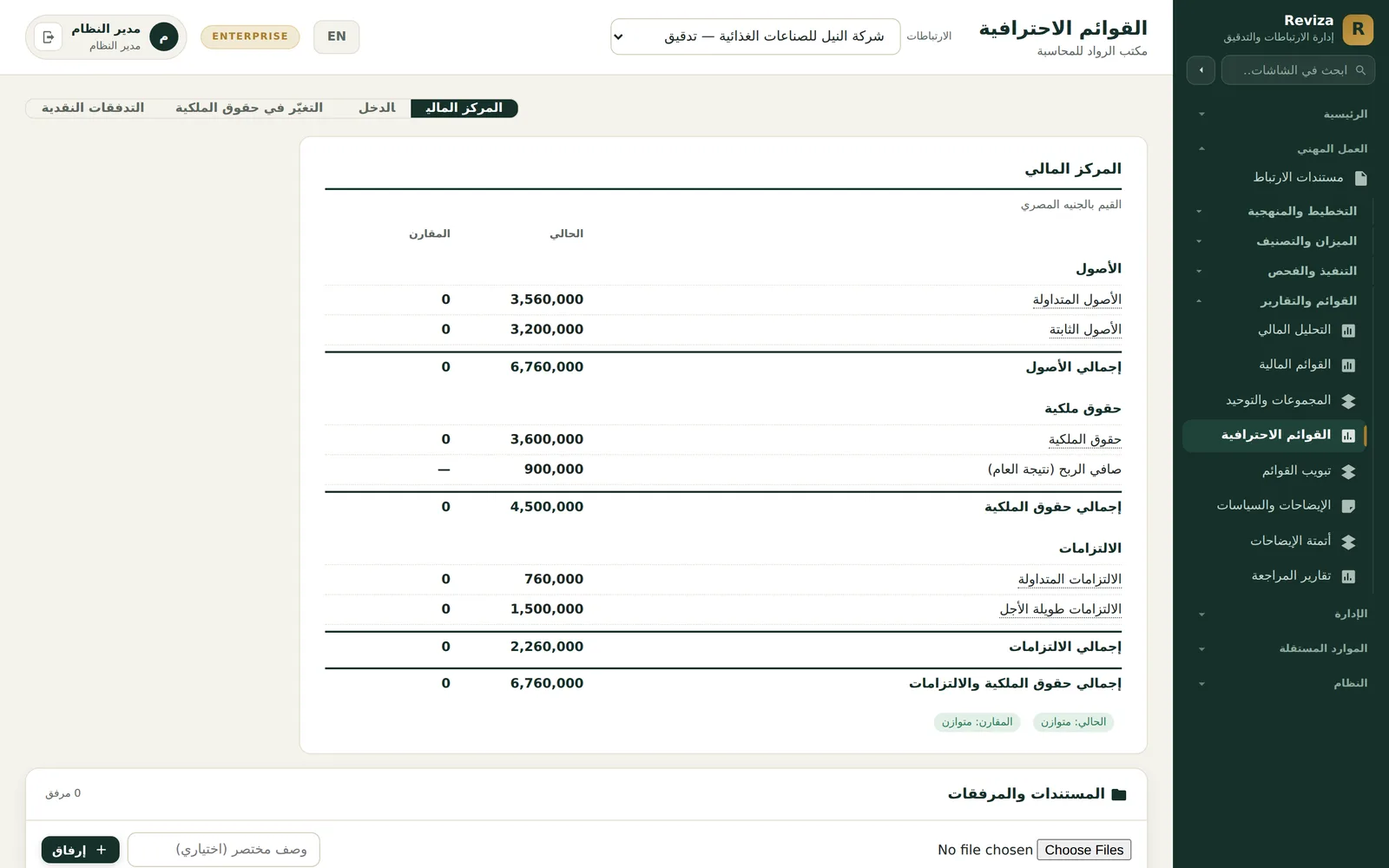The width and height of the screenshot is (1389, 868).
Task: Click مكتب الرواد للمحاسبة firm name
Action: pyautogui.click(x=1092, y=51)
